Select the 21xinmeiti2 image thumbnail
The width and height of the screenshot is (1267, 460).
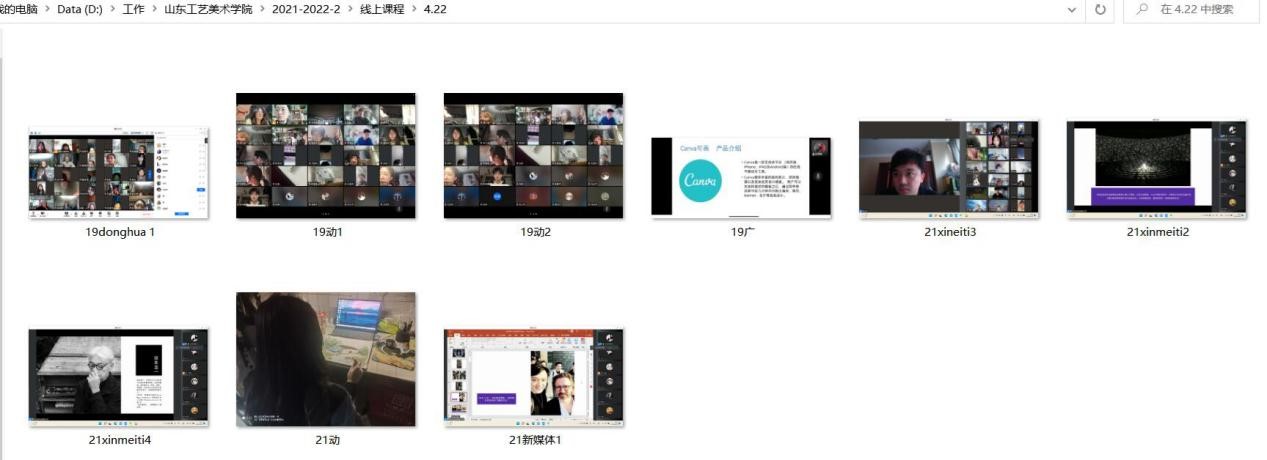[1157, 168]
